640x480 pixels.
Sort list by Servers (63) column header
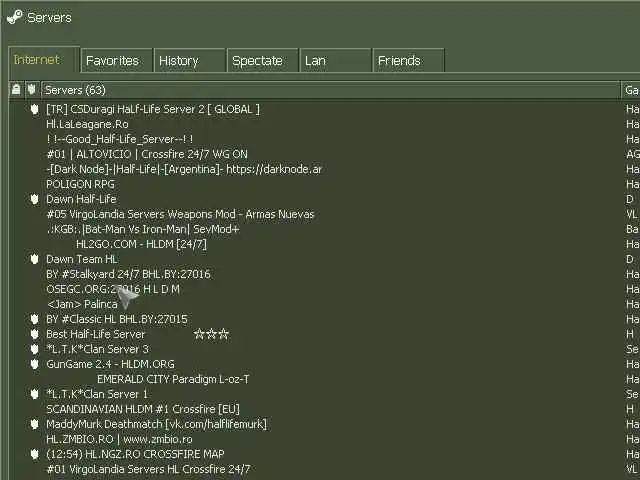coord(331,90)
